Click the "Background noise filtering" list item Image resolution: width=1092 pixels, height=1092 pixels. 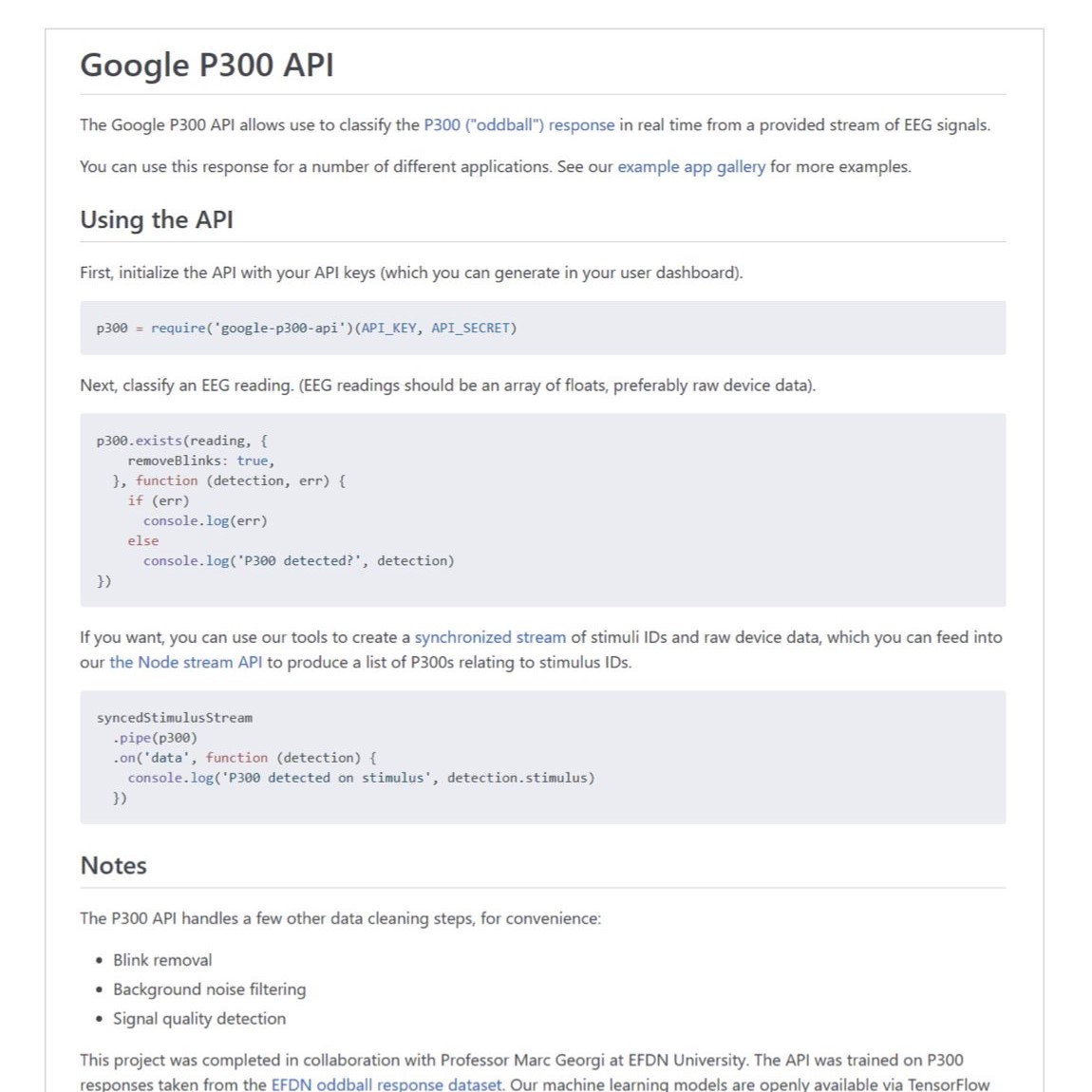[x=209, y=989]
